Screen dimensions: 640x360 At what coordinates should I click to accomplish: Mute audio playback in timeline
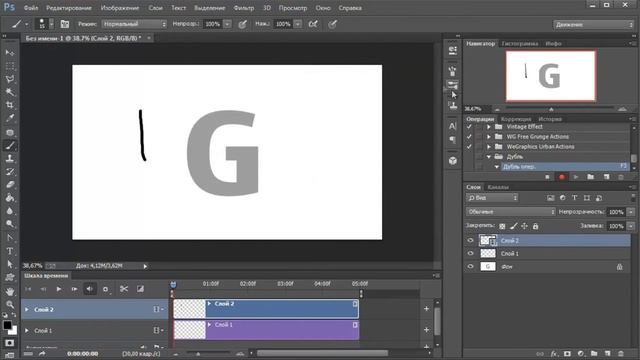coord(89,289)
